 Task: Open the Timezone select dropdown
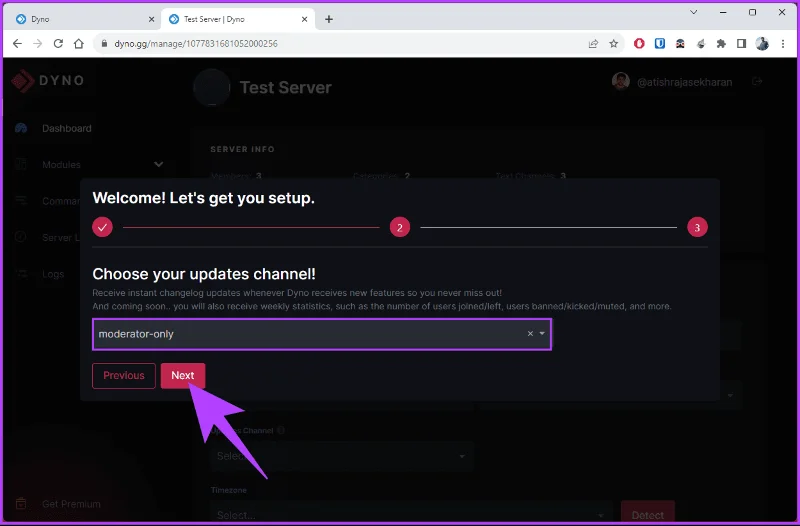(411, 514)
